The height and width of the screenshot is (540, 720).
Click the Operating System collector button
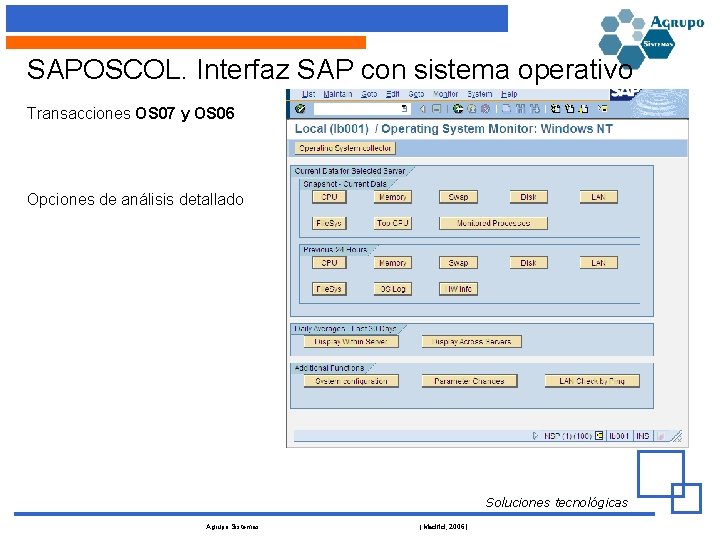tap(345, 148)
